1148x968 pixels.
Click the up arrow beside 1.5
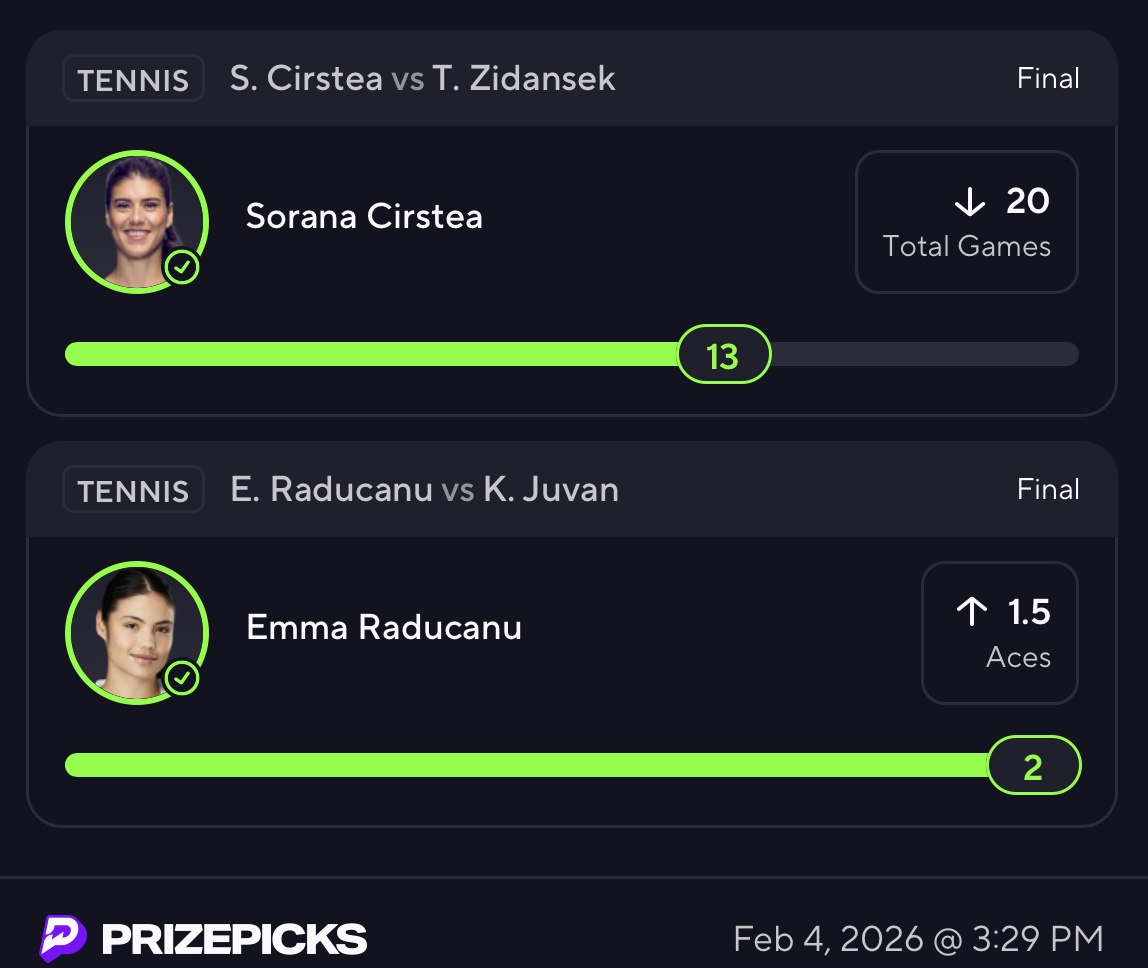click(x=971, y=612)
